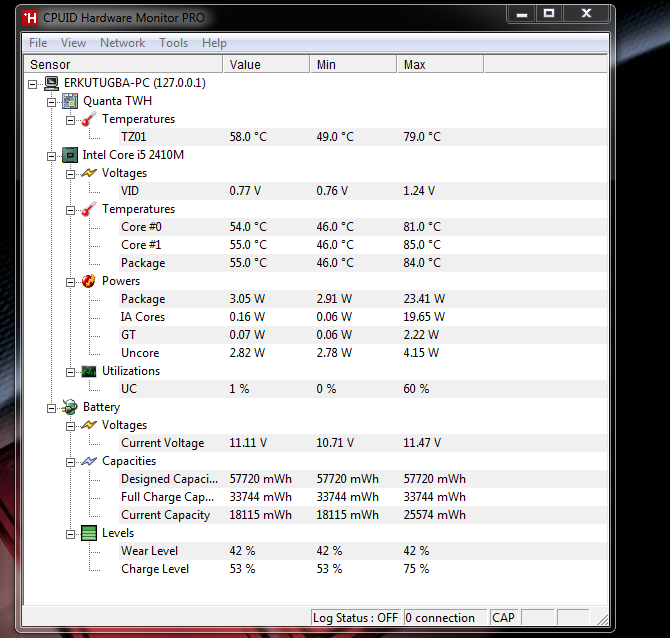Click the green Levels icon
Image resolution: width=670 pixels, height=638 pixels.
[89, 533]
